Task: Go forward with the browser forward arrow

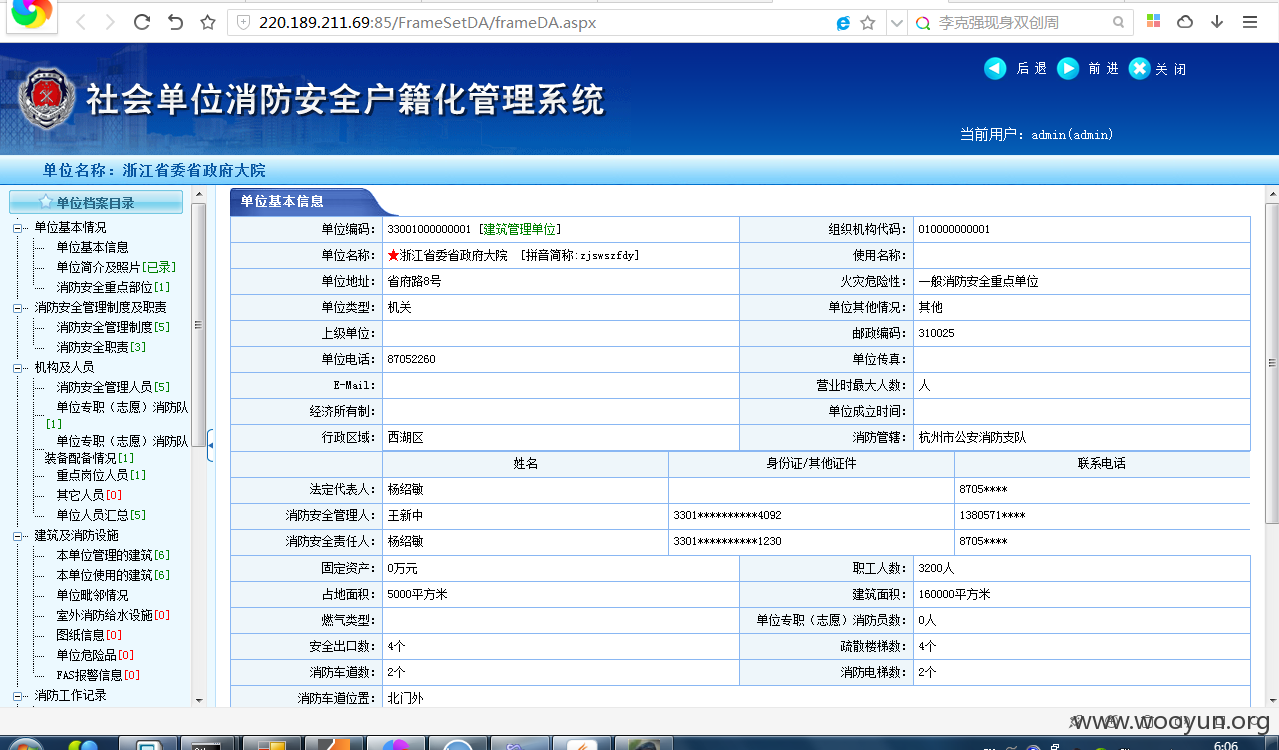Action: coord(110,22)
